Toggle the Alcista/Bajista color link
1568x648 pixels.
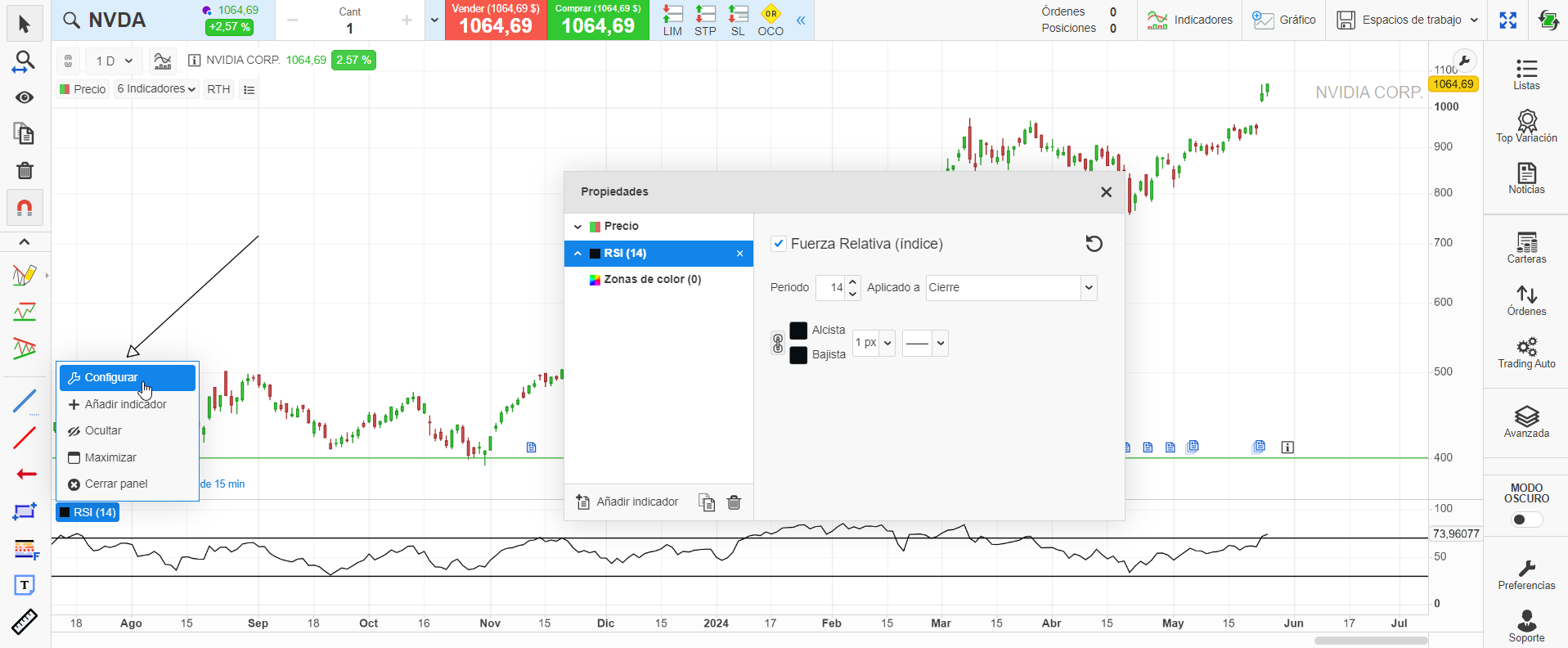point(778,343)
